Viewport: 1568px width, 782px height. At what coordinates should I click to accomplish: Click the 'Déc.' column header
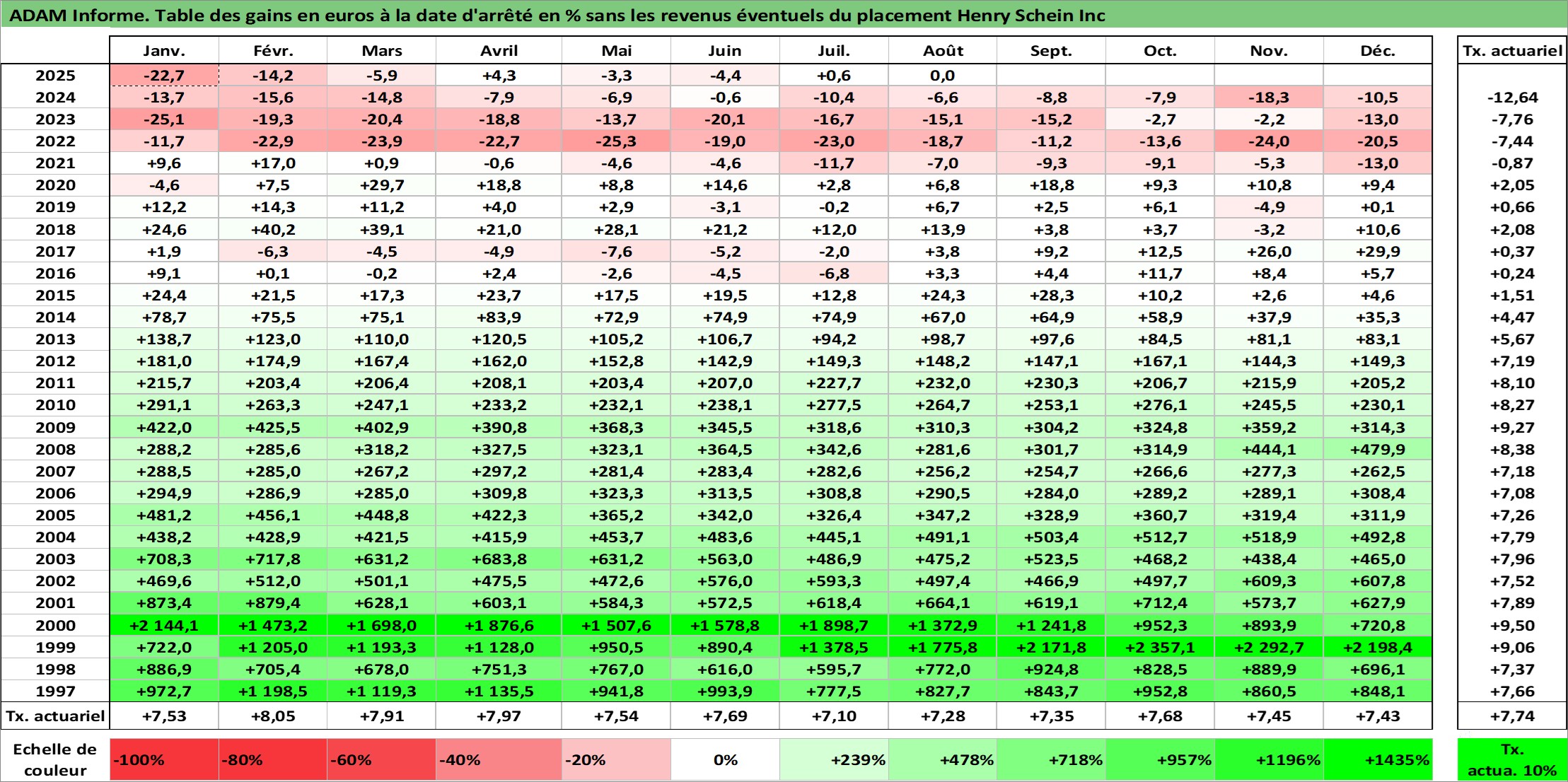tap(1378, 50)
